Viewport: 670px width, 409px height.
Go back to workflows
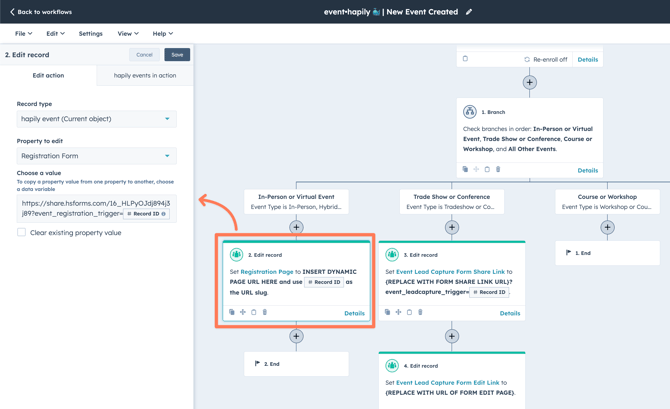[41, 12]
